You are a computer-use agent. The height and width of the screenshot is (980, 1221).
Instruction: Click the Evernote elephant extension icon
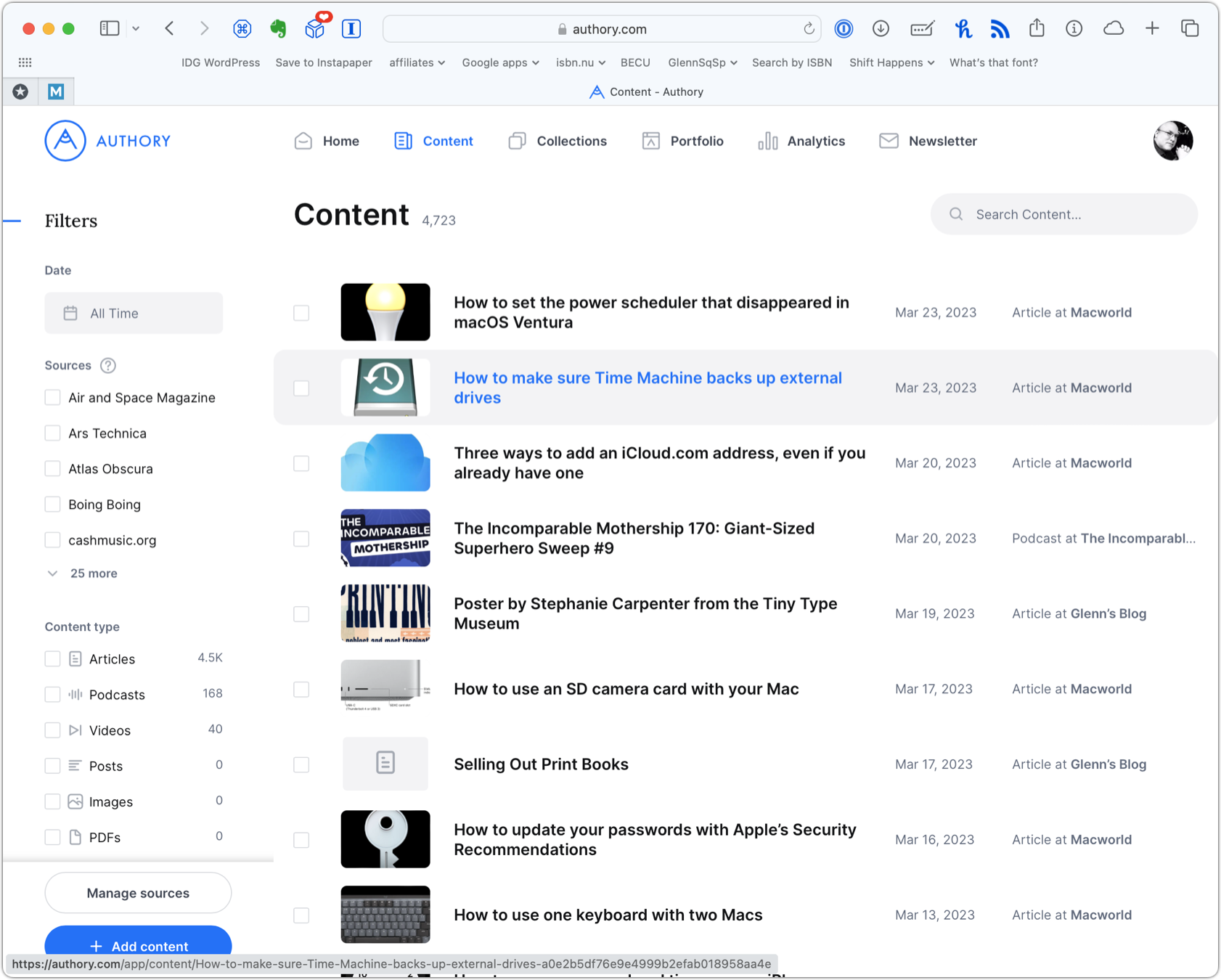tap(278, 28)
